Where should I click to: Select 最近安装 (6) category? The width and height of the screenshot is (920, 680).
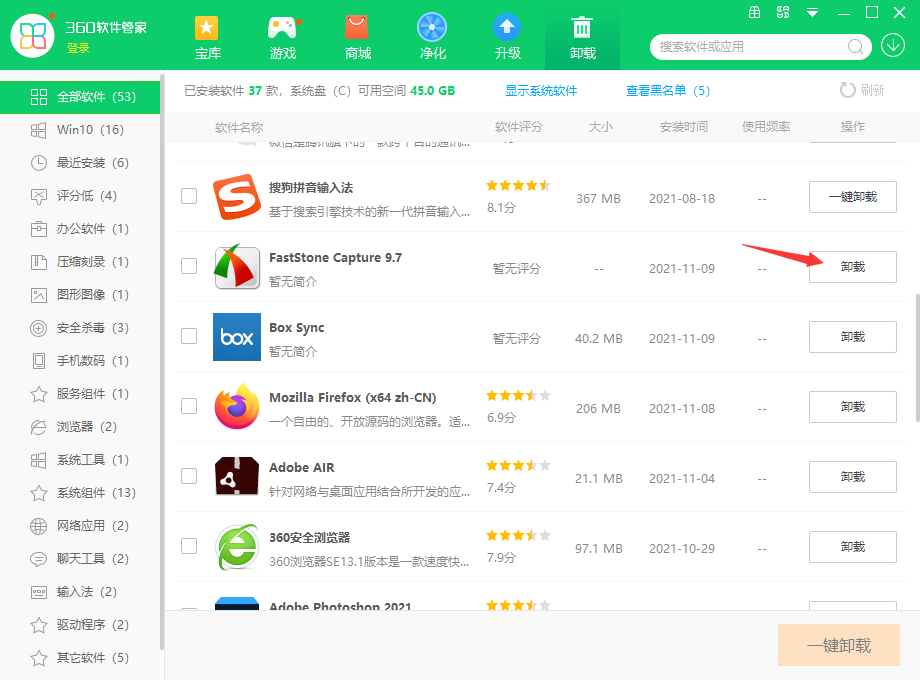coord(80,163)
